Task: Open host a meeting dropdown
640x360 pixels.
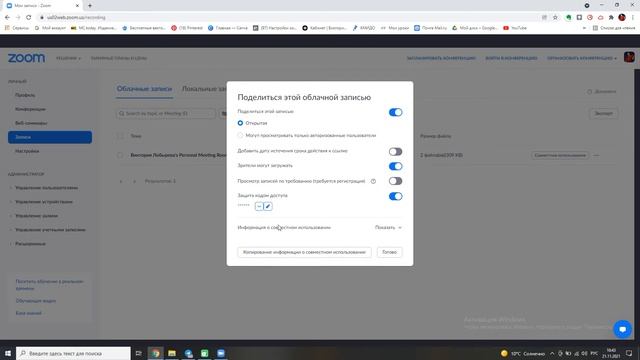Action: point(582,58)
